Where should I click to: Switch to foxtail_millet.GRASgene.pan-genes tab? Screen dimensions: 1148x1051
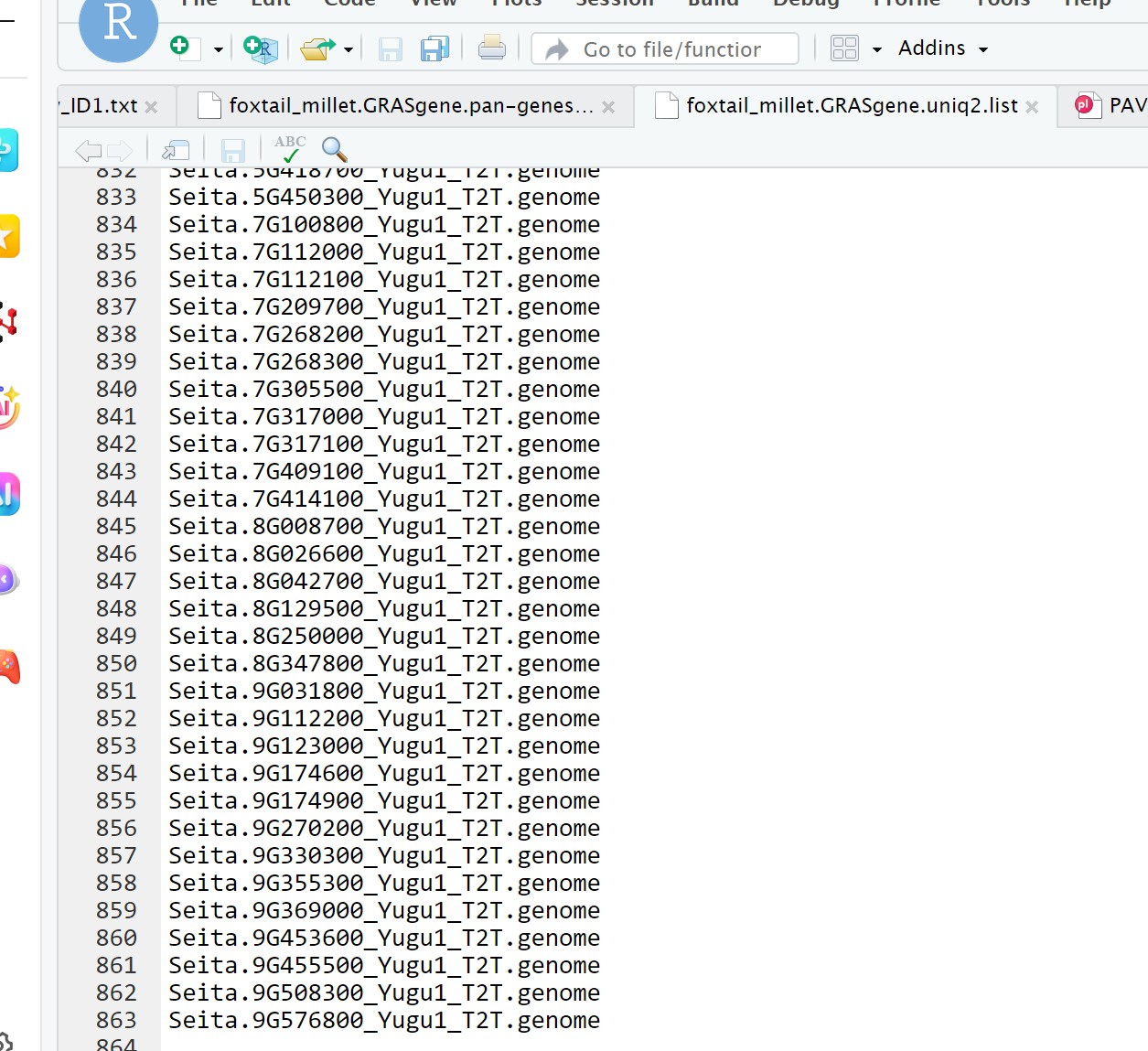point(411,106)
